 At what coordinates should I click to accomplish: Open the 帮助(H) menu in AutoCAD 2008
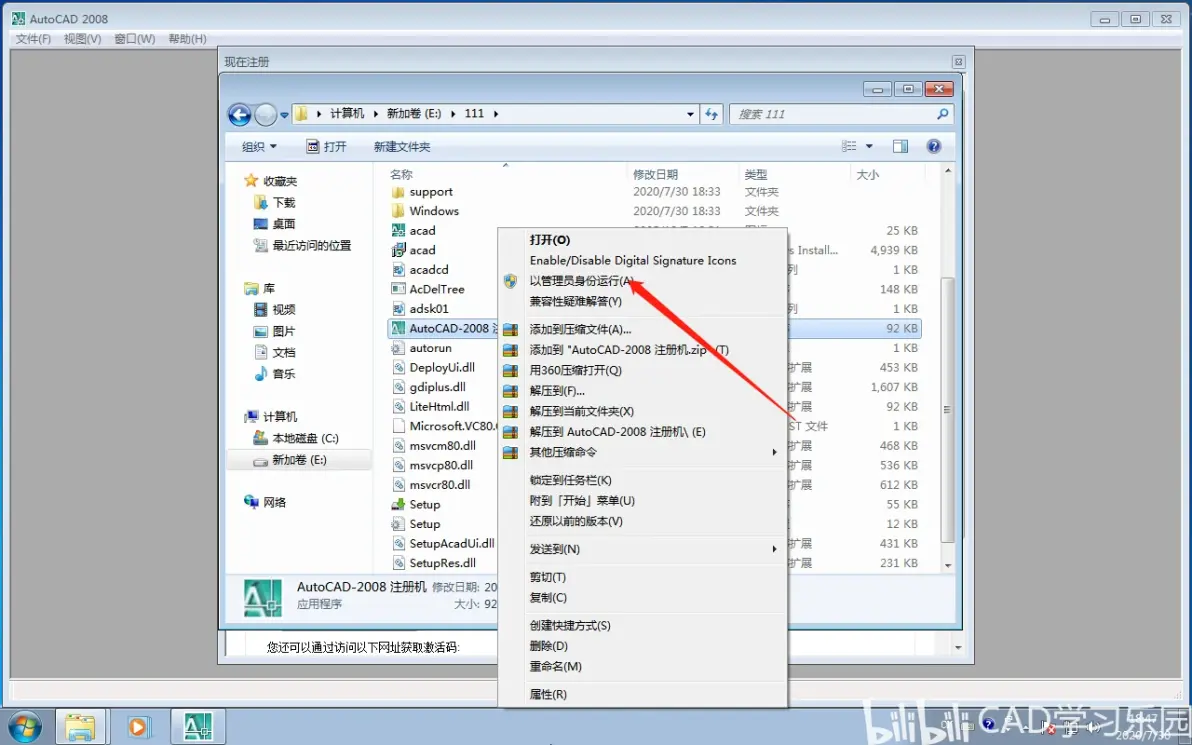click(x=187, y=39)
